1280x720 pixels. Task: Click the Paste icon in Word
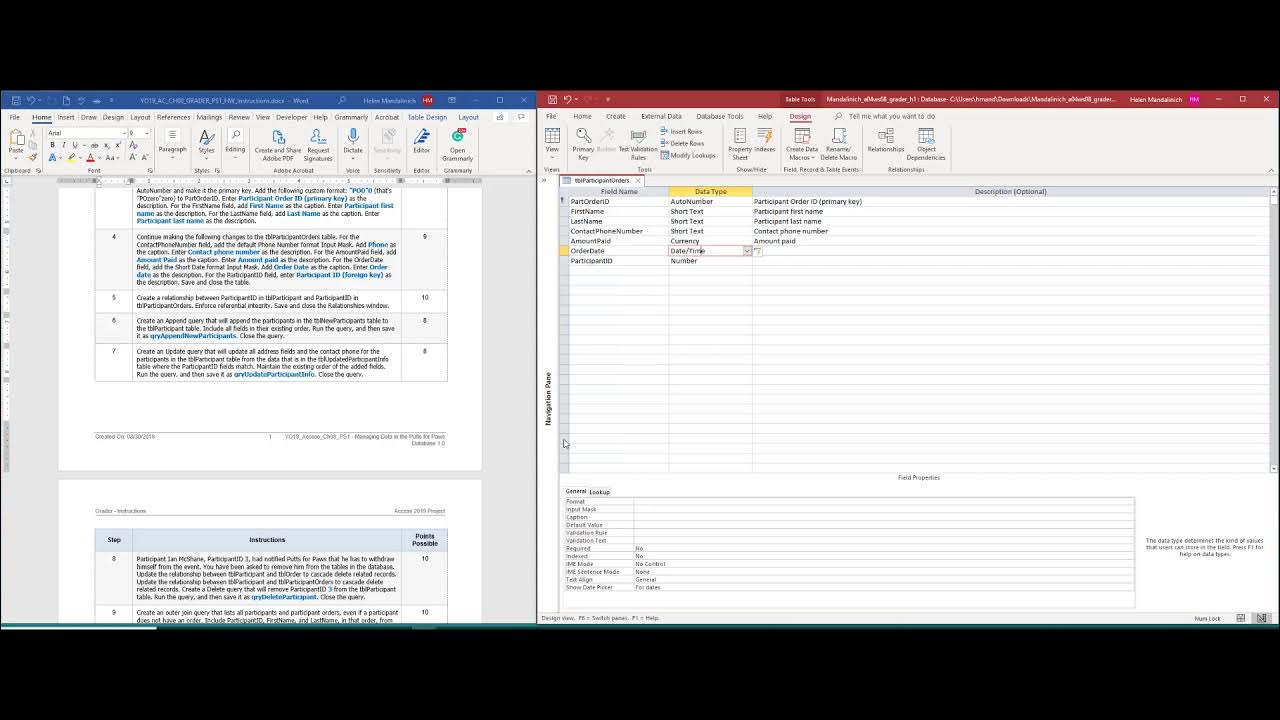point(15,143)
